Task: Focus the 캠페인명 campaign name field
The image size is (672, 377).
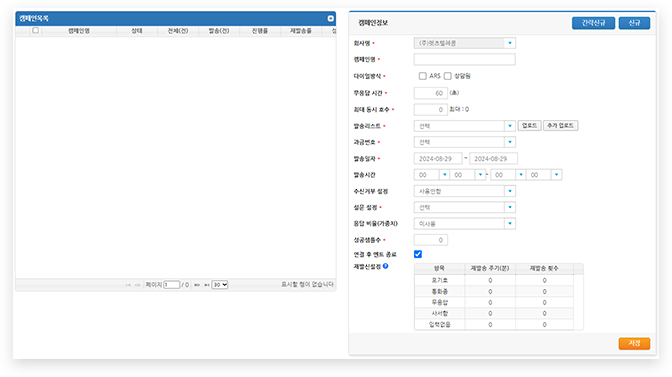Action: coord(465,60)
